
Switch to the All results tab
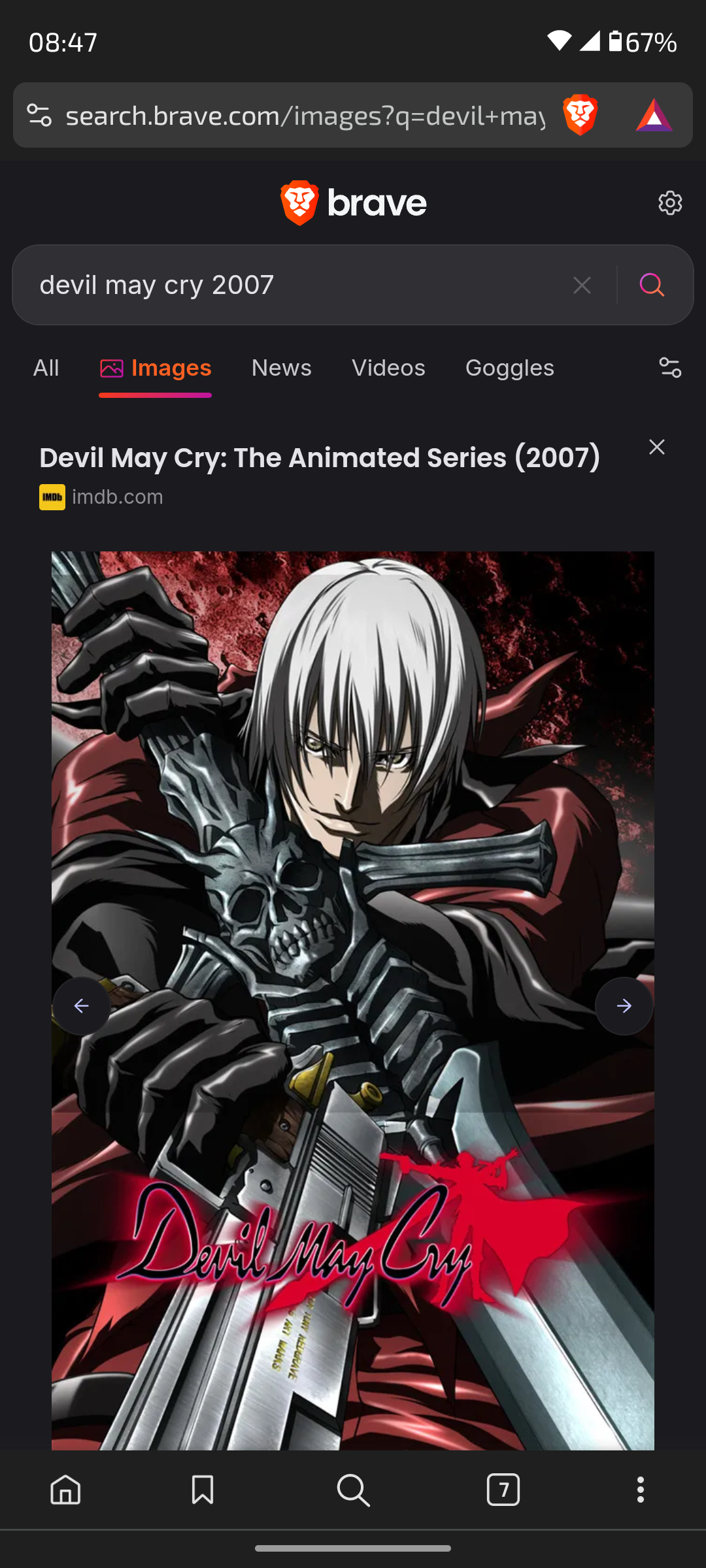coord(46,368)
